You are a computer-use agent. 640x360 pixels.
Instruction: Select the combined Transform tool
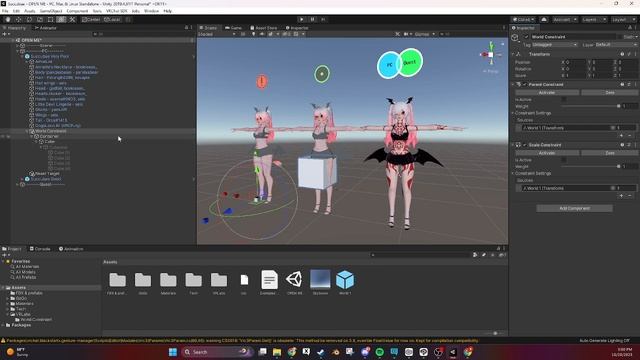61,19
